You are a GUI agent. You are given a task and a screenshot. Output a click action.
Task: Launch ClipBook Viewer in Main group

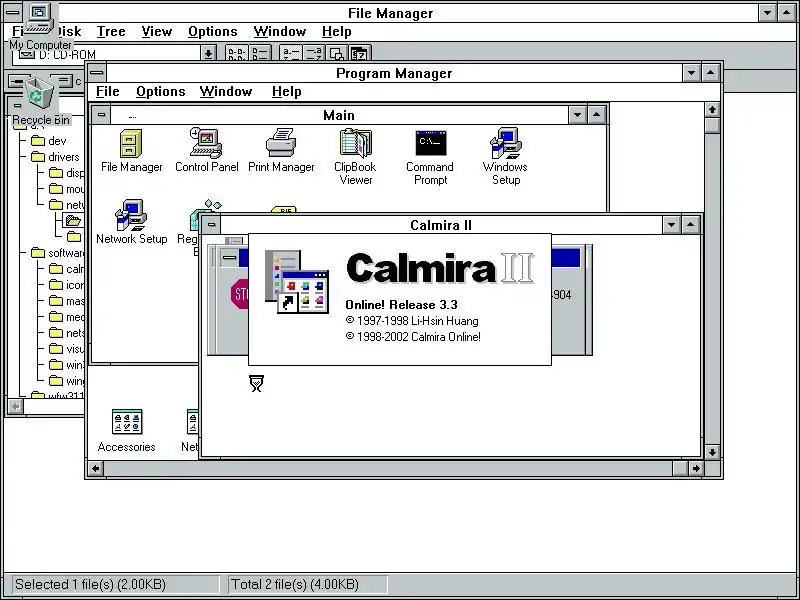pyautogui.click(x=355, y=157)
